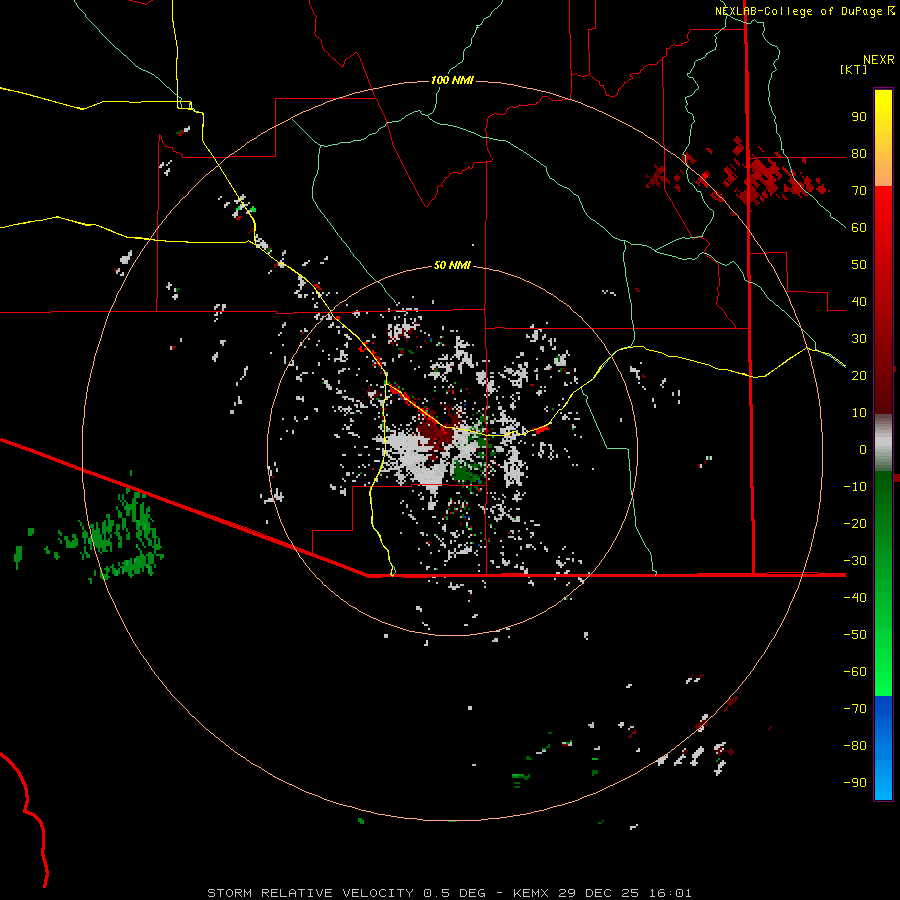Click the -30 value on velocity scale
Viewport: 900px width, 900px height.
(x=855, y=561)
